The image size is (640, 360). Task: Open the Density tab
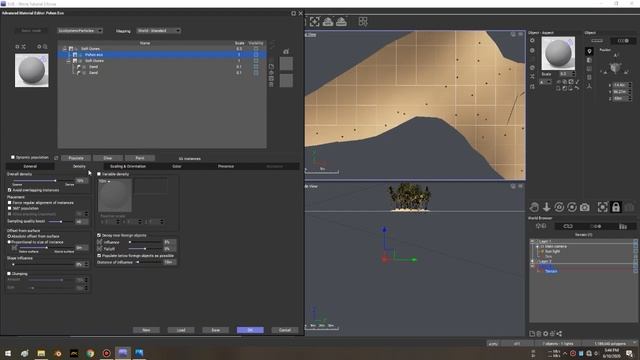coord(79,167)
